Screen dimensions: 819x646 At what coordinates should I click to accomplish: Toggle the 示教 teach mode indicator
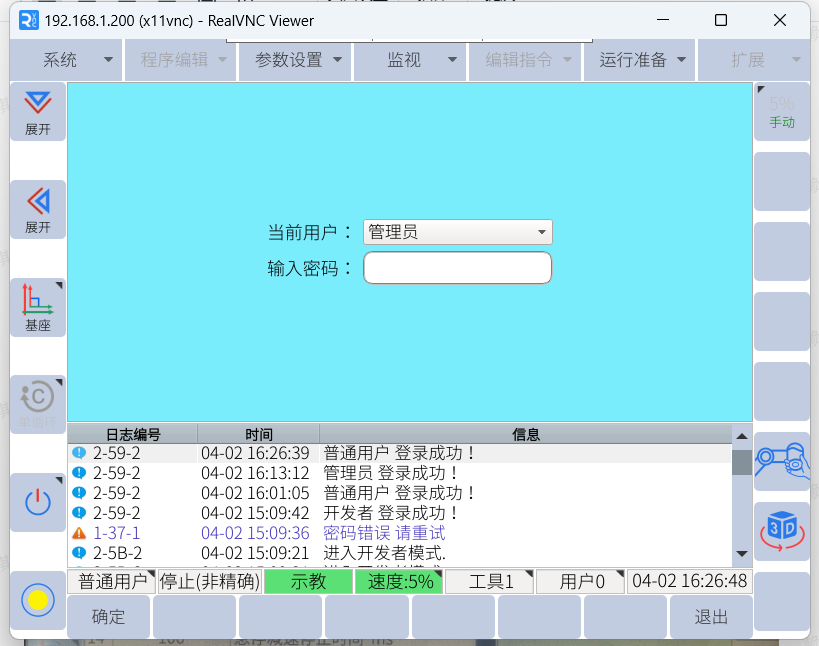coord(308,582)
